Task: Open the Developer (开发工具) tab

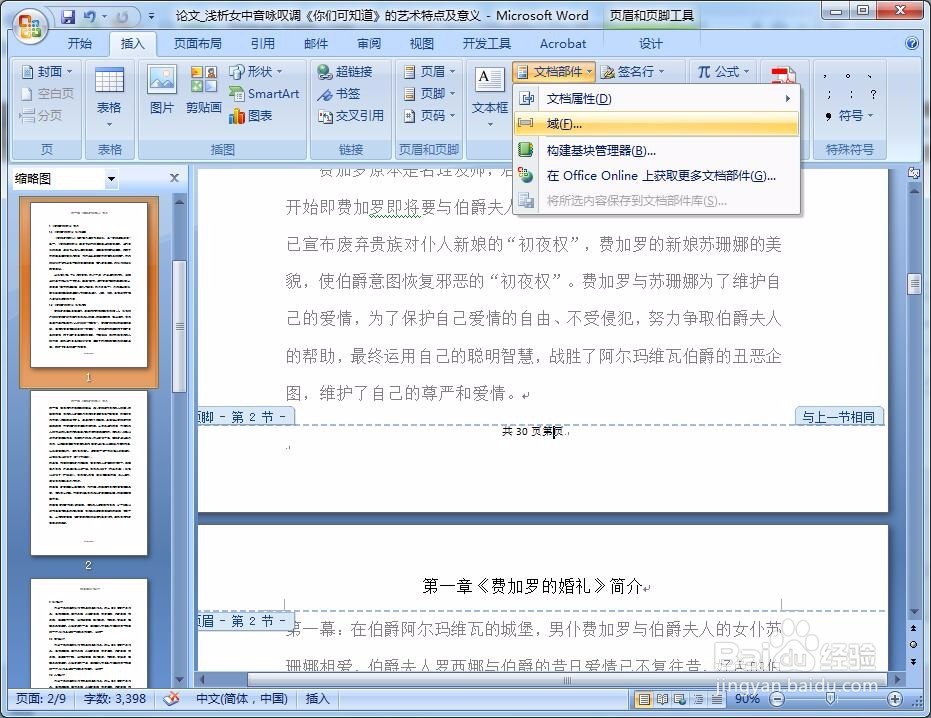Action: point(487,43)
